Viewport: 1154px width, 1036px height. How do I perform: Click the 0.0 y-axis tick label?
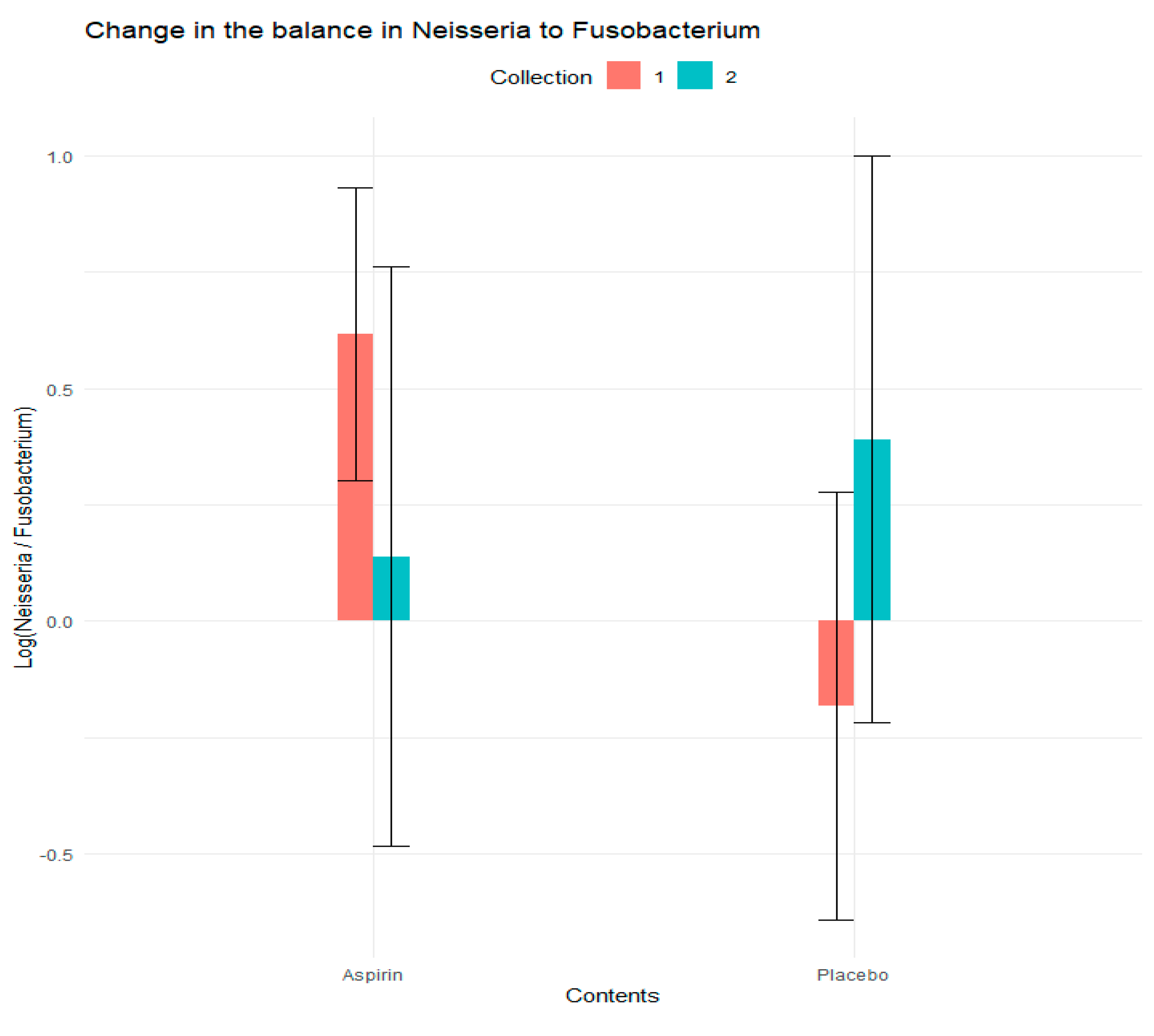click(x=60, y=622)
